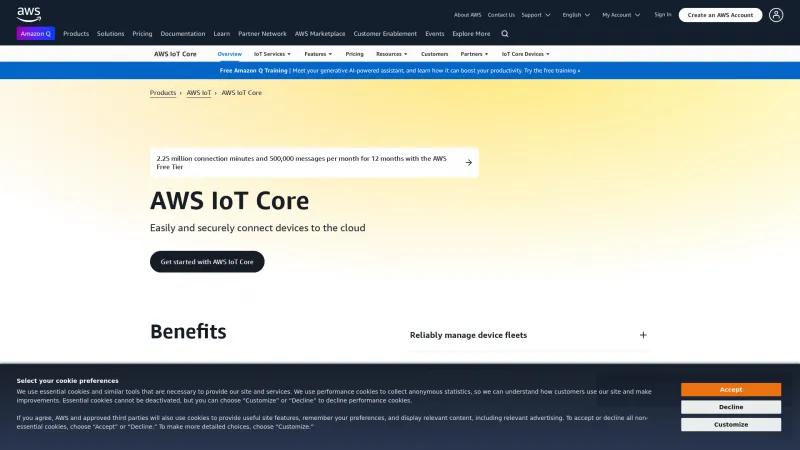Image resolution: width=800 pixels, height=450 pixels.
Task: Expand the My Account dropdown
Action: [x=621, y=15]
